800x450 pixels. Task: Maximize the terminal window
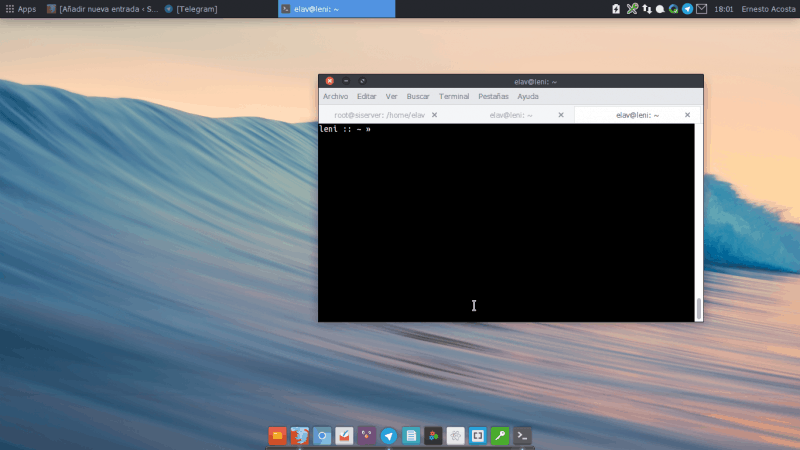point(362,81)
